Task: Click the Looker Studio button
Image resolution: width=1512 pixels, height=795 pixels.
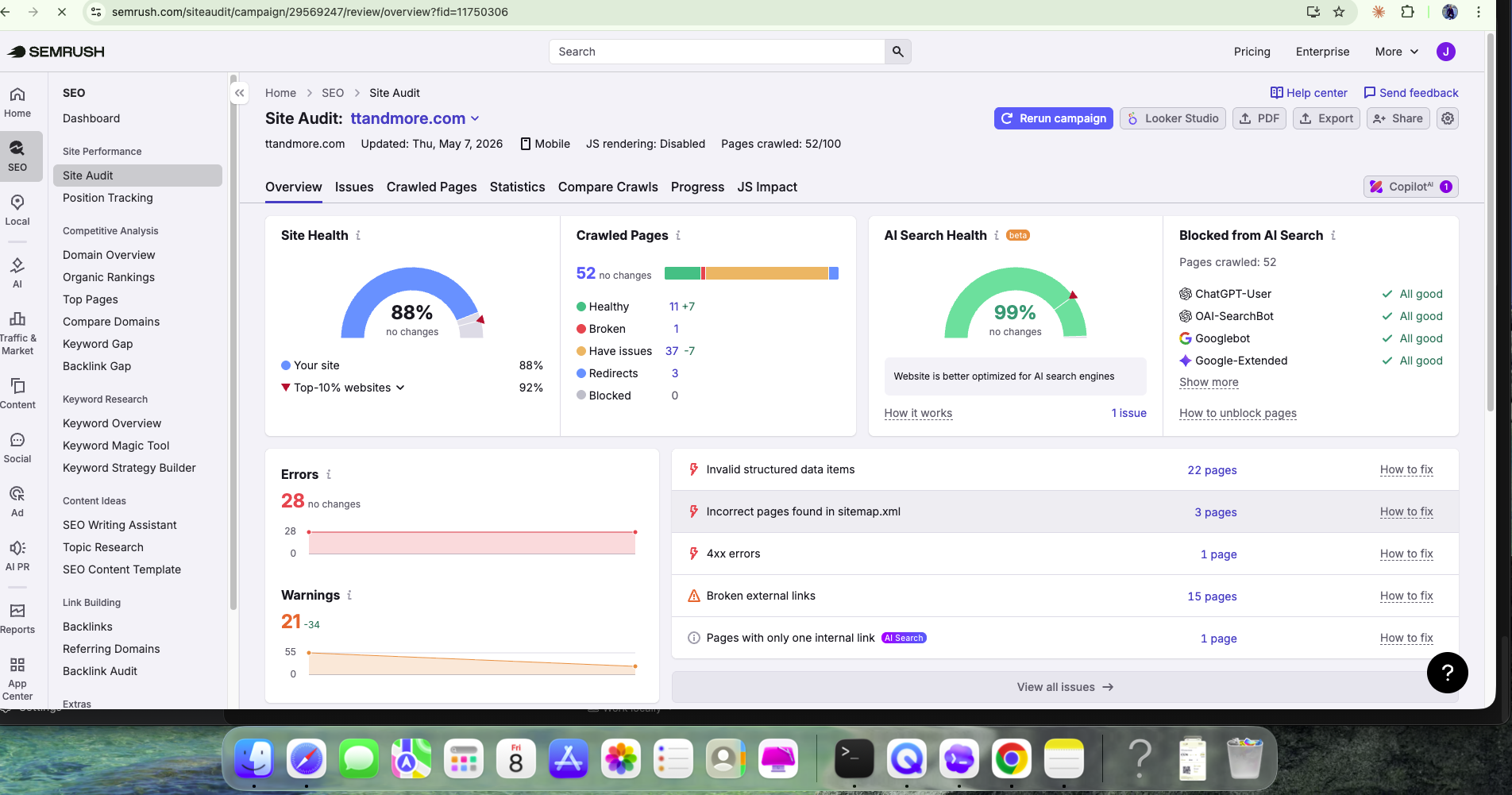Action: (x=1173, y=118)
